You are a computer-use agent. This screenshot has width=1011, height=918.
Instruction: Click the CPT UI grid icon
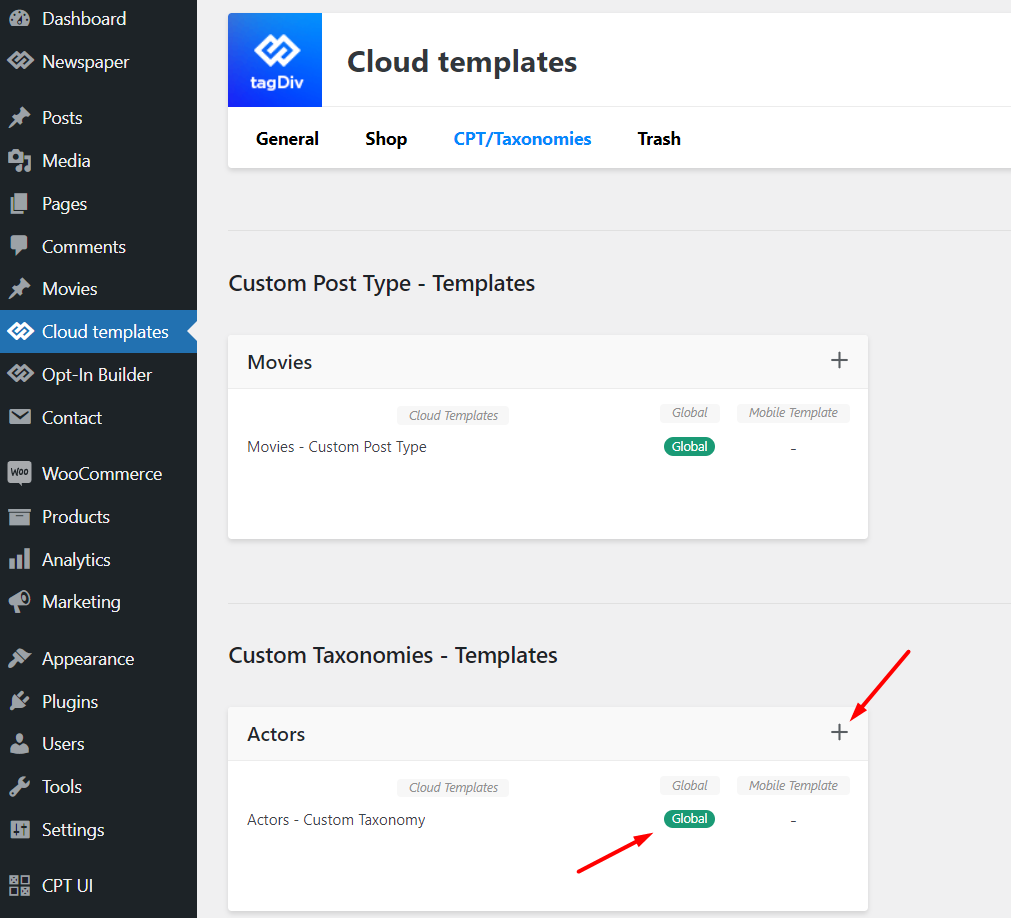tap(19, 885)
